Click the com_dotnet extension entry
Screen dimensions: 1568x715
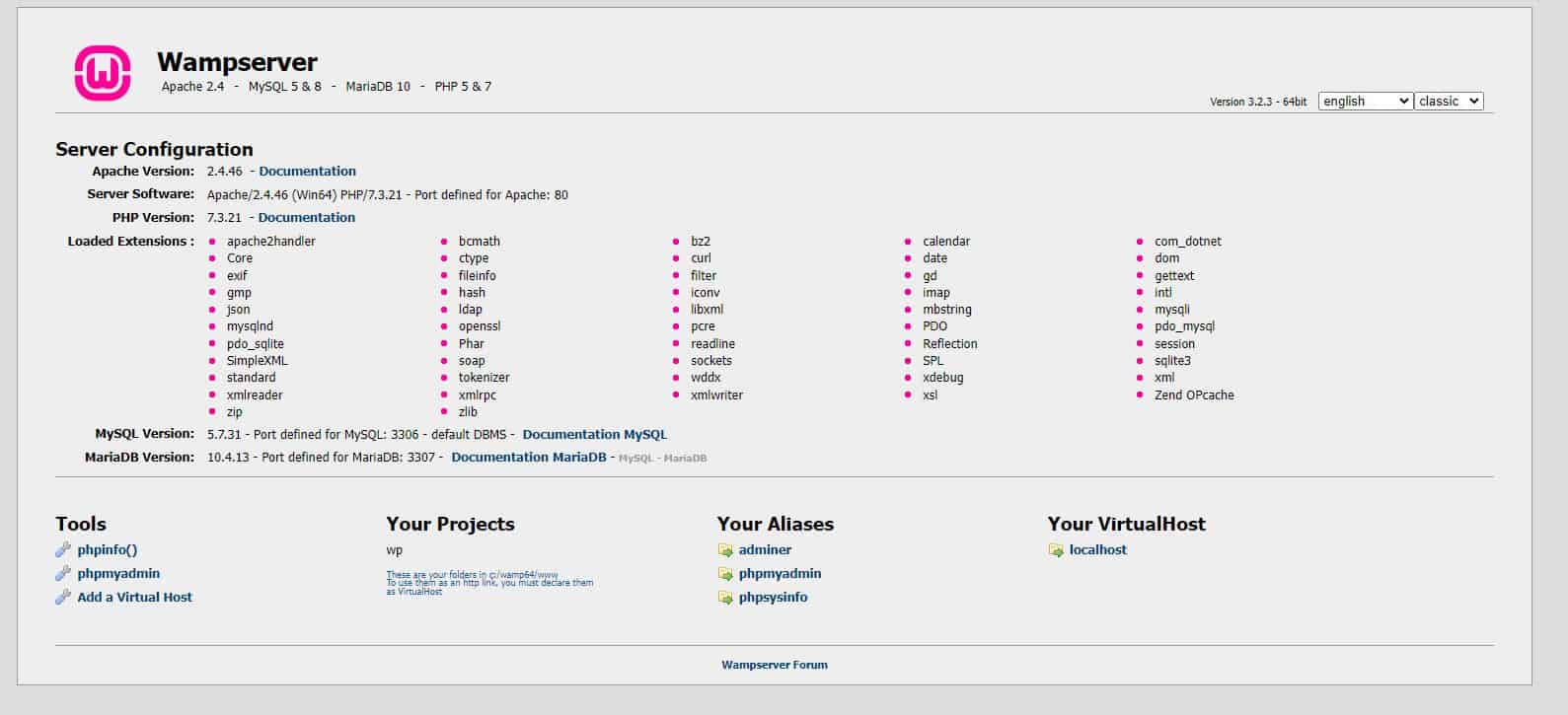point(1188,242)
